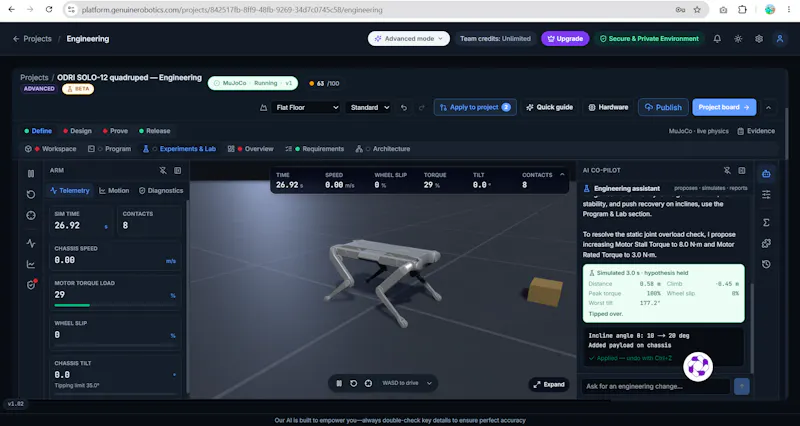Click the undo arrow in project toolbar

point(404,108)
